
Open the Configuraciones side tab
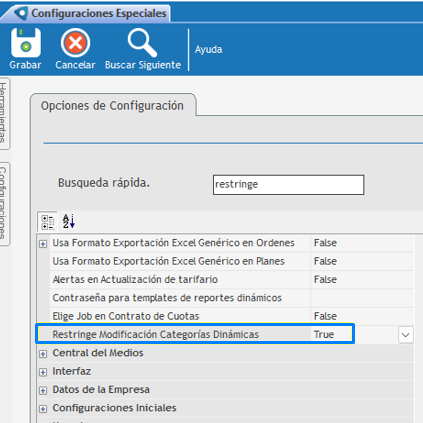point(4,203)
